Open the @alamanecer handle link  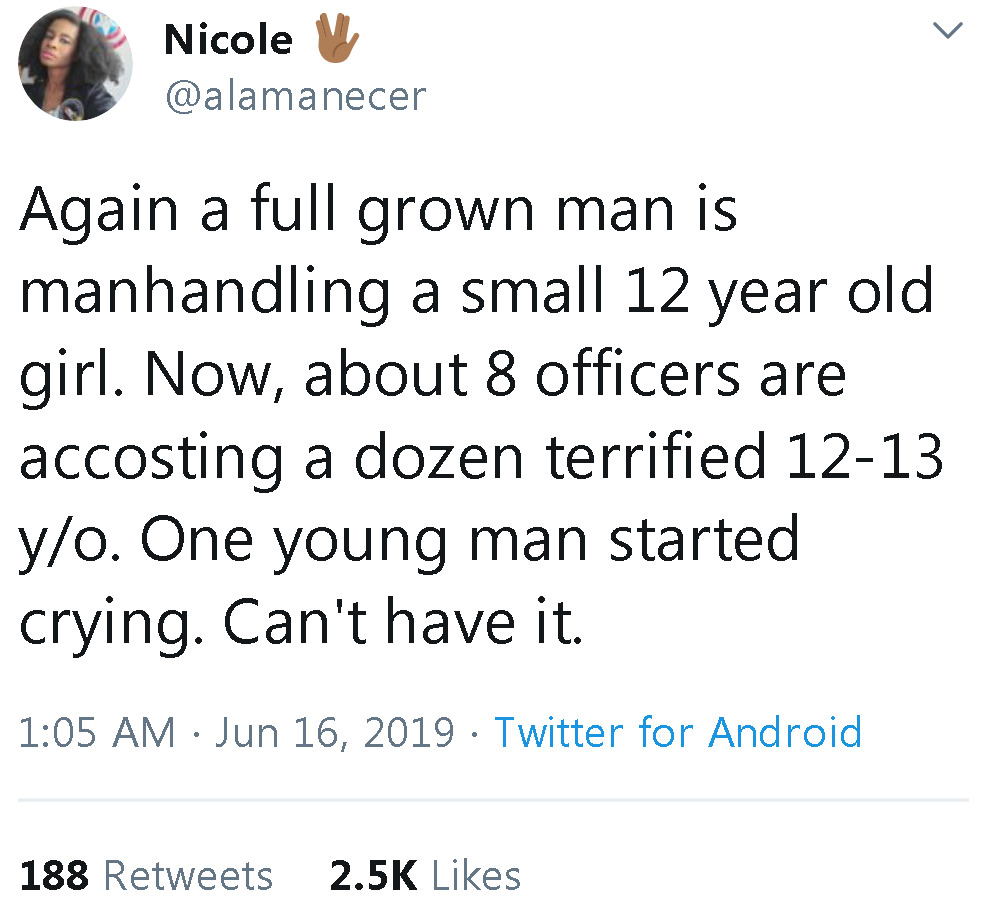296,97
